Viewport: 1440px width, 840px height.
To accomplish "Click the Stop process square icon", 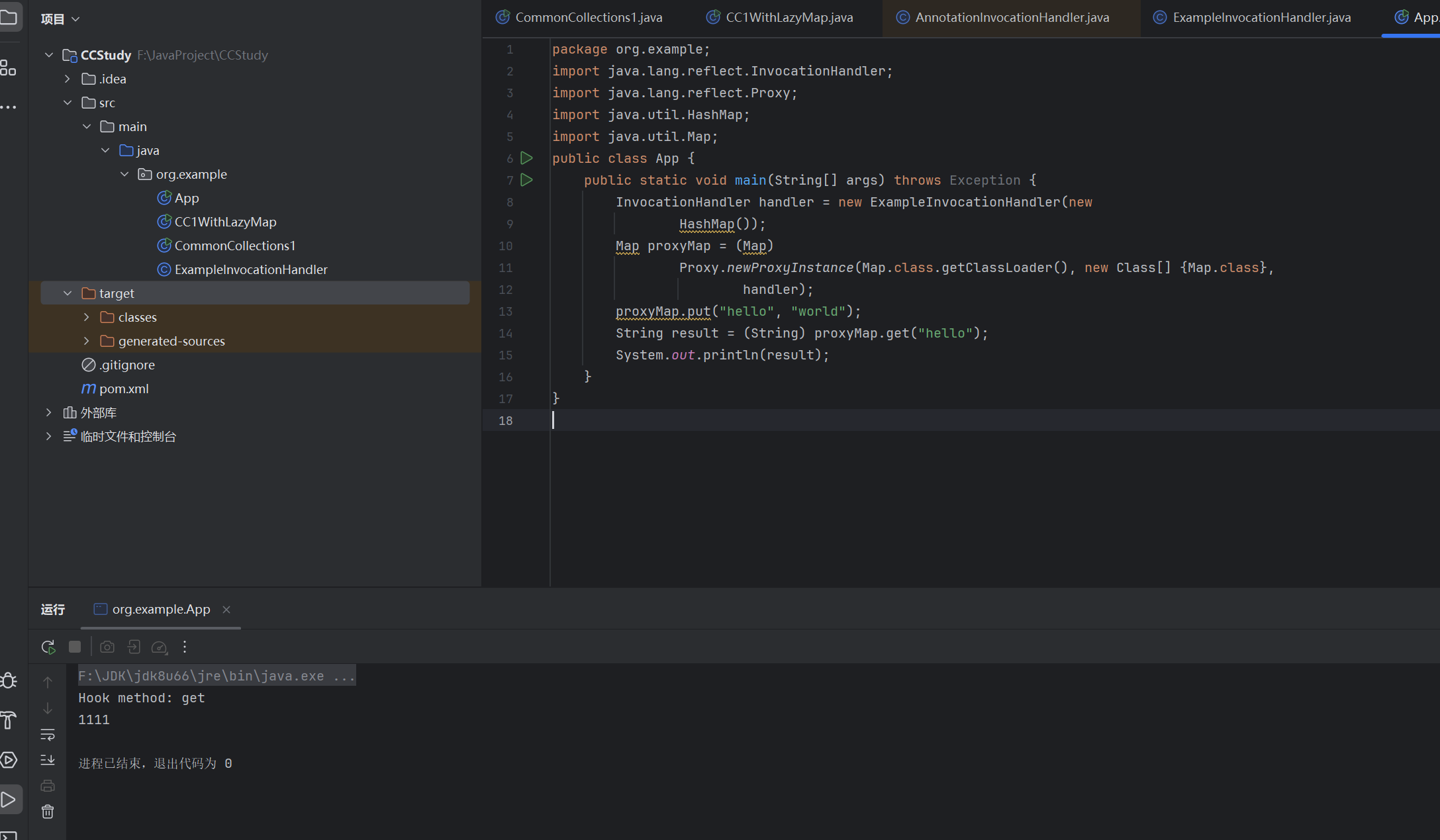I will pyautogui.click(x=75, y=647).
